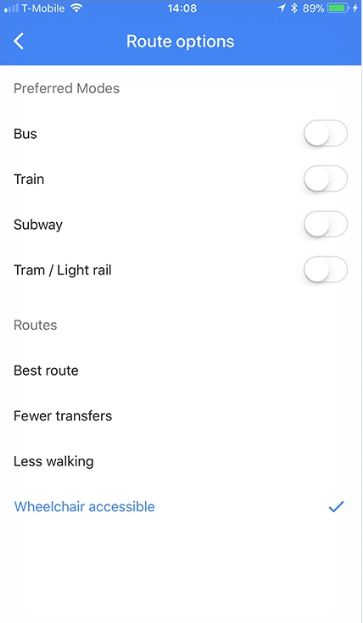The width and height of the screenshot is (363, 623).
Task: Tap the Wi-Fi icon in the status bar
Action: coord(76,8)
